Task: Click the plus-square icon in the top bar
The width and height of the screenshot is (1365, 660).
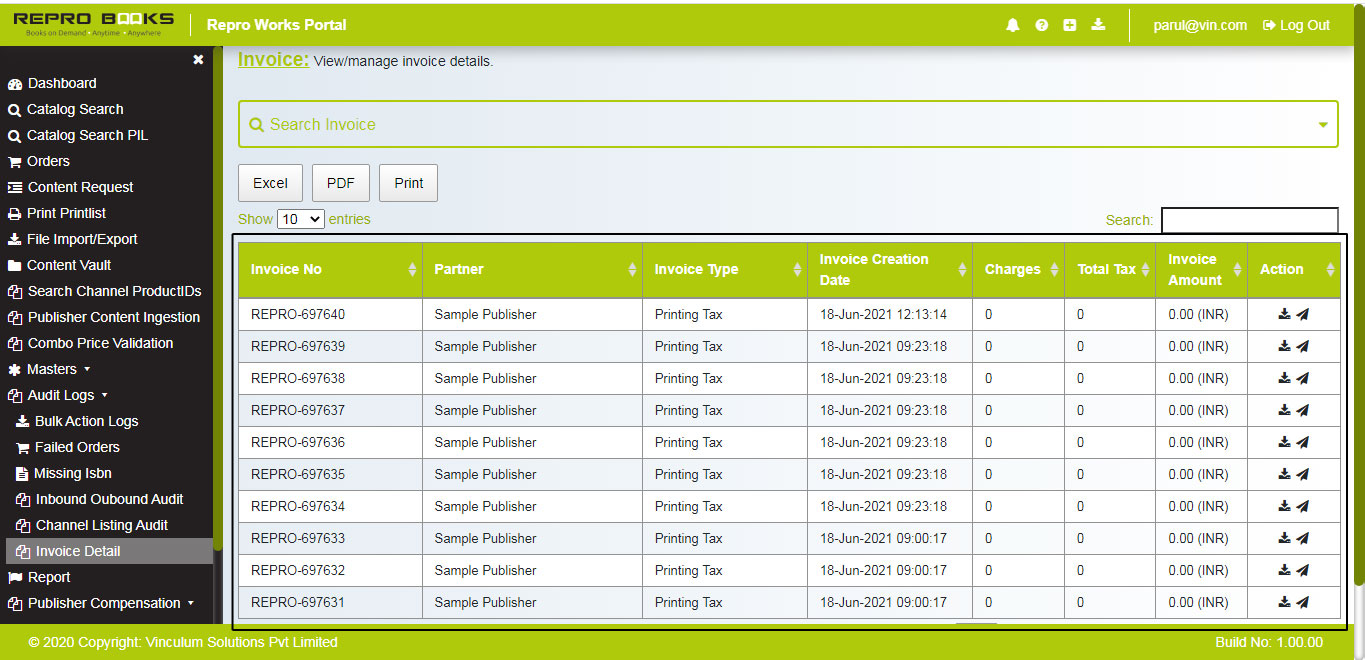Action: click(1069, 25)
